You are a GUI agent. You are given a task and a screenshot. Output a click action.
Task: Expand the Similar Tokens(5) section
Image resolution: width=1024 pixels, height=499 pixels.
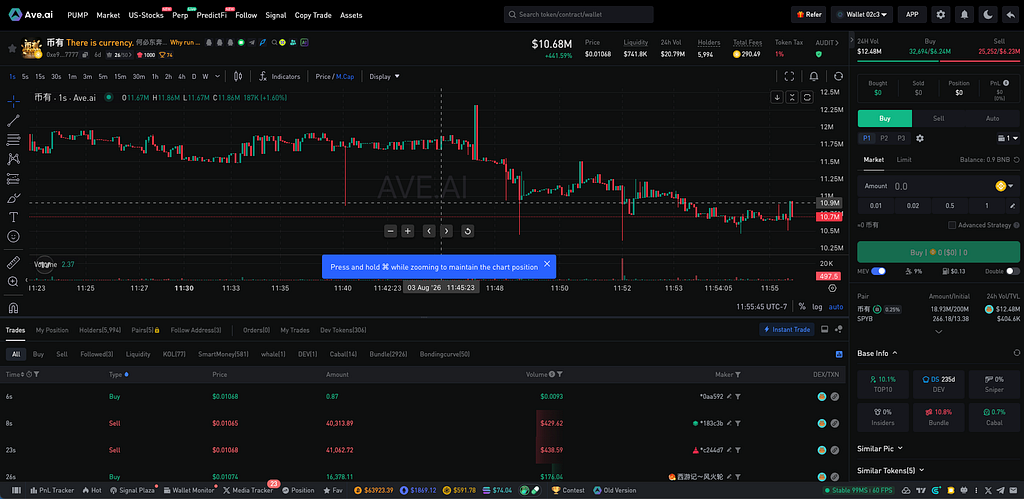click(x=890, y=470)
